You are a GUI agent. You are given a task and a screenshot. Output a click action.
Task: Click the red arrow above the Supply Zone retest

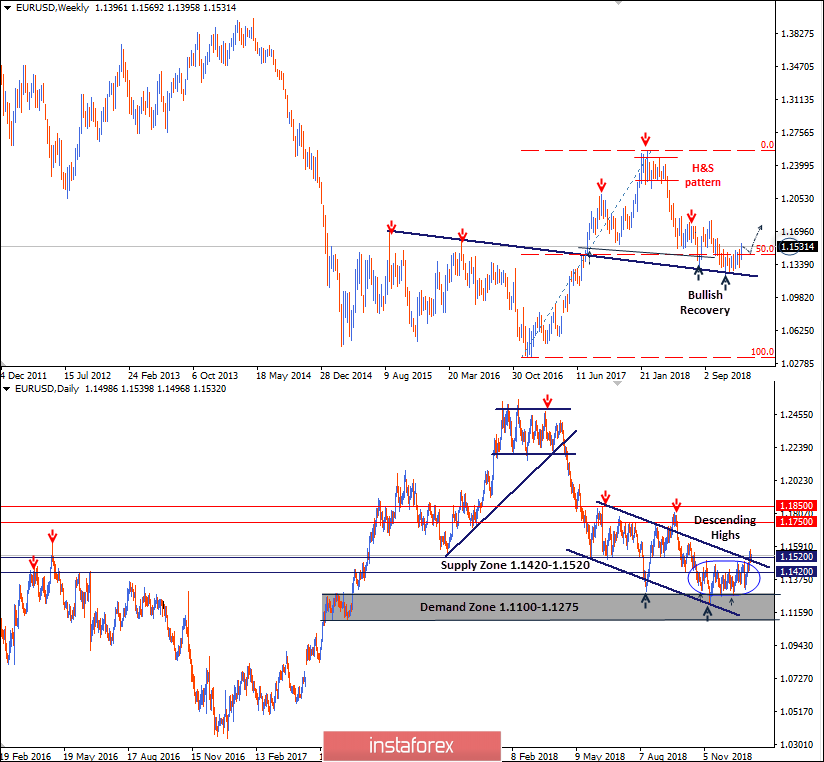click(676, 505)
